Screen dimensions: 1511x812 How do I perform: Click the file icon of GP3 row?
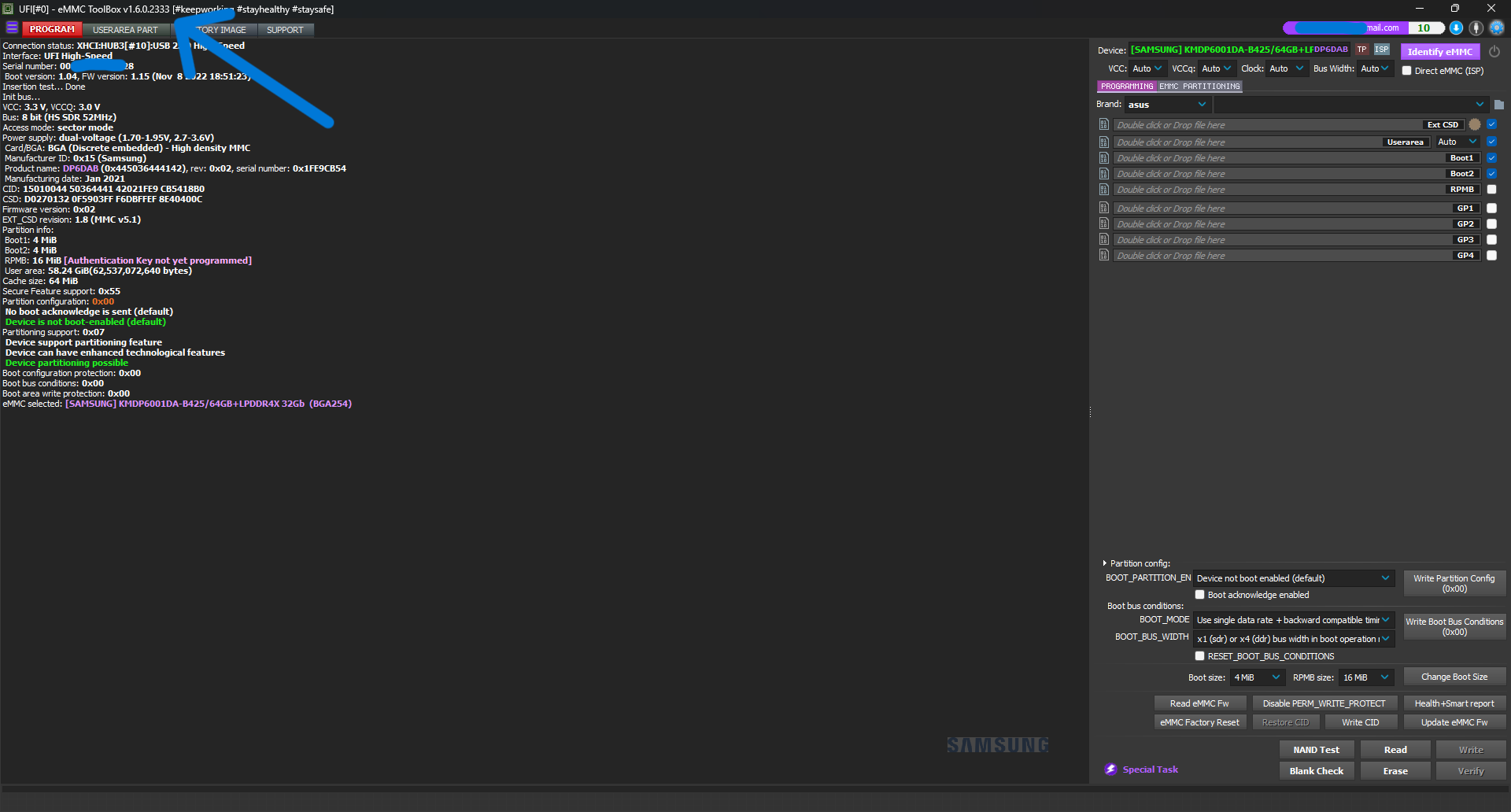pyautogui.click(x=1104, y=239)
